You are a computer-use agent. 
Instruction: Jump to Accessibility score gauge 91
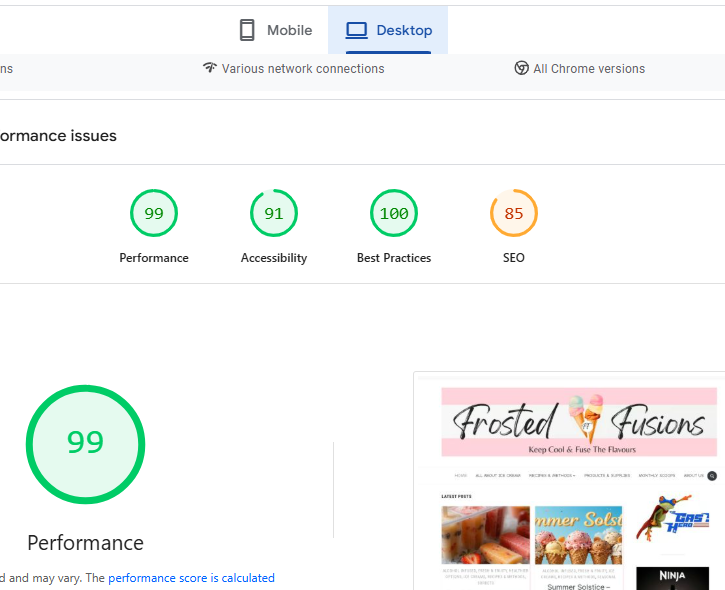pyautogui.click(x=274, y=213)
